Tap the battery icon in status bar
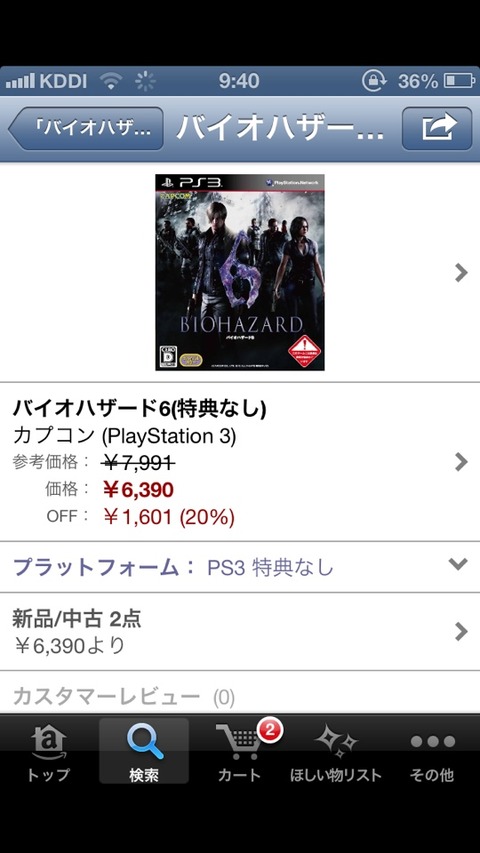Viewport: 480px width, 853px height. coord(459,81)
